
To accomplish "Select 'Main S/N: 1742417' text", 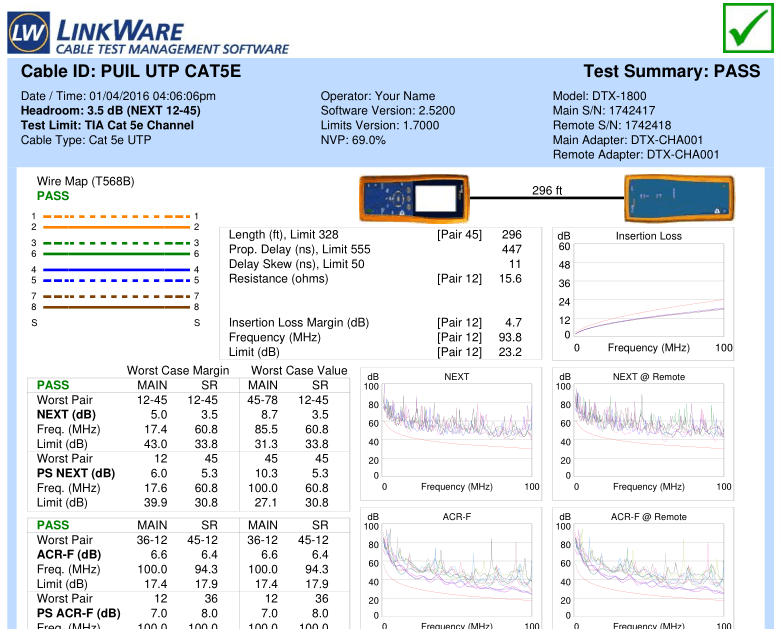I will pyautogui.click(x=604, y=111).
